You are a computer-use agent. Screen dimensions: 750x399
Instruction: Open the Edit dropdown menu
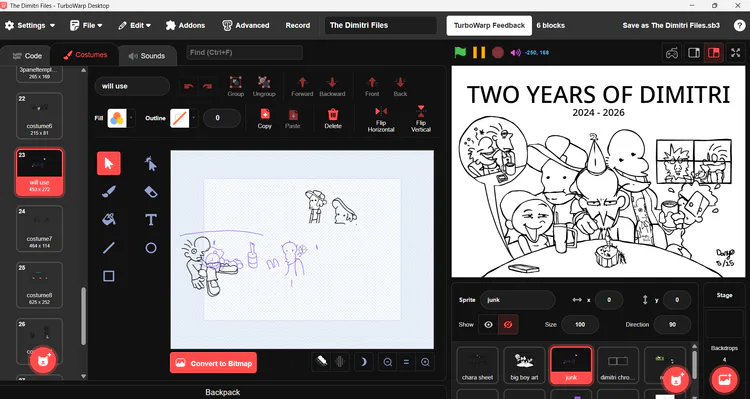(134, 25)
